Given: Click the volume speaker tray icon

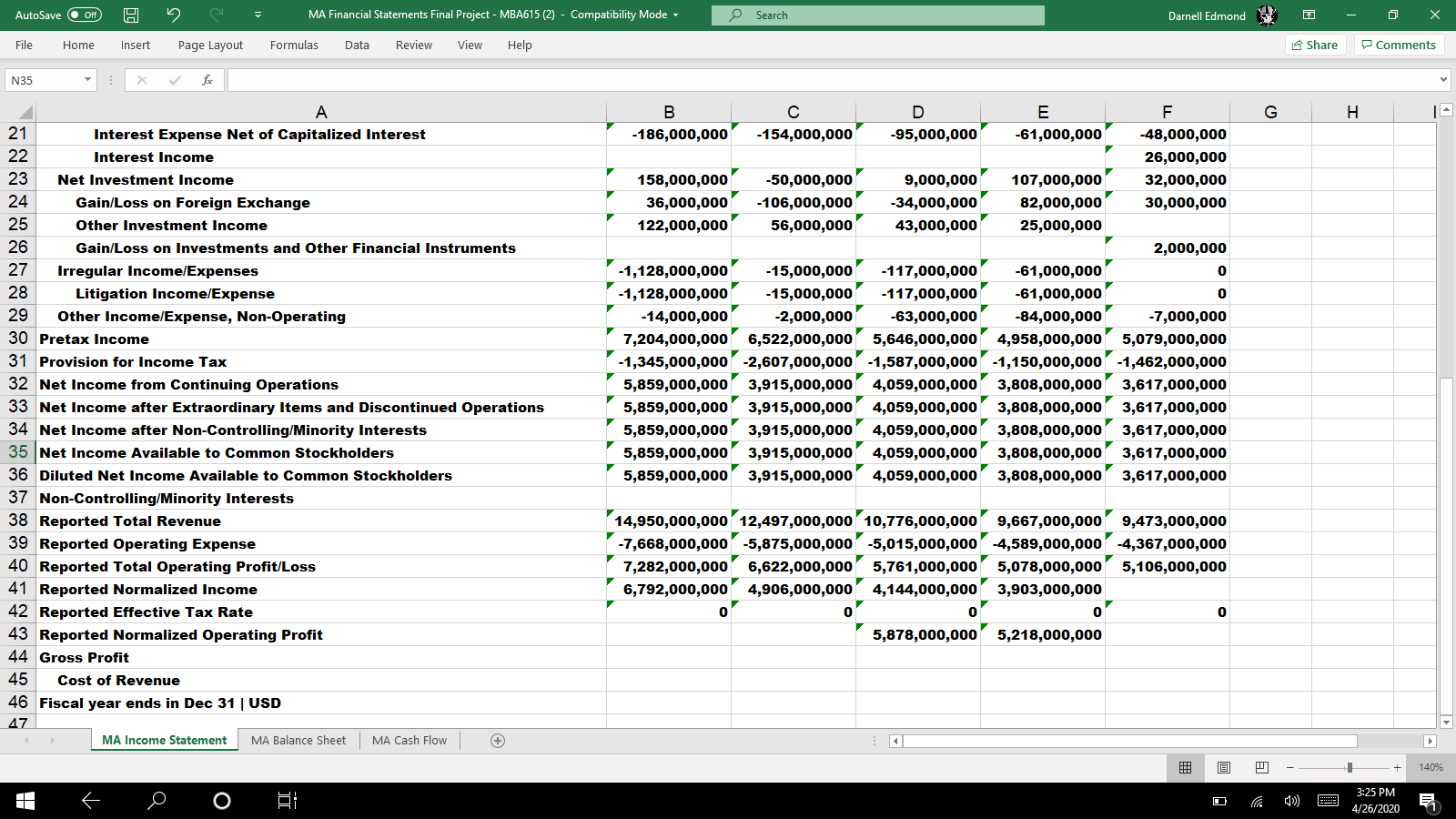Looking at the screenshot, I should [1292, 802].
